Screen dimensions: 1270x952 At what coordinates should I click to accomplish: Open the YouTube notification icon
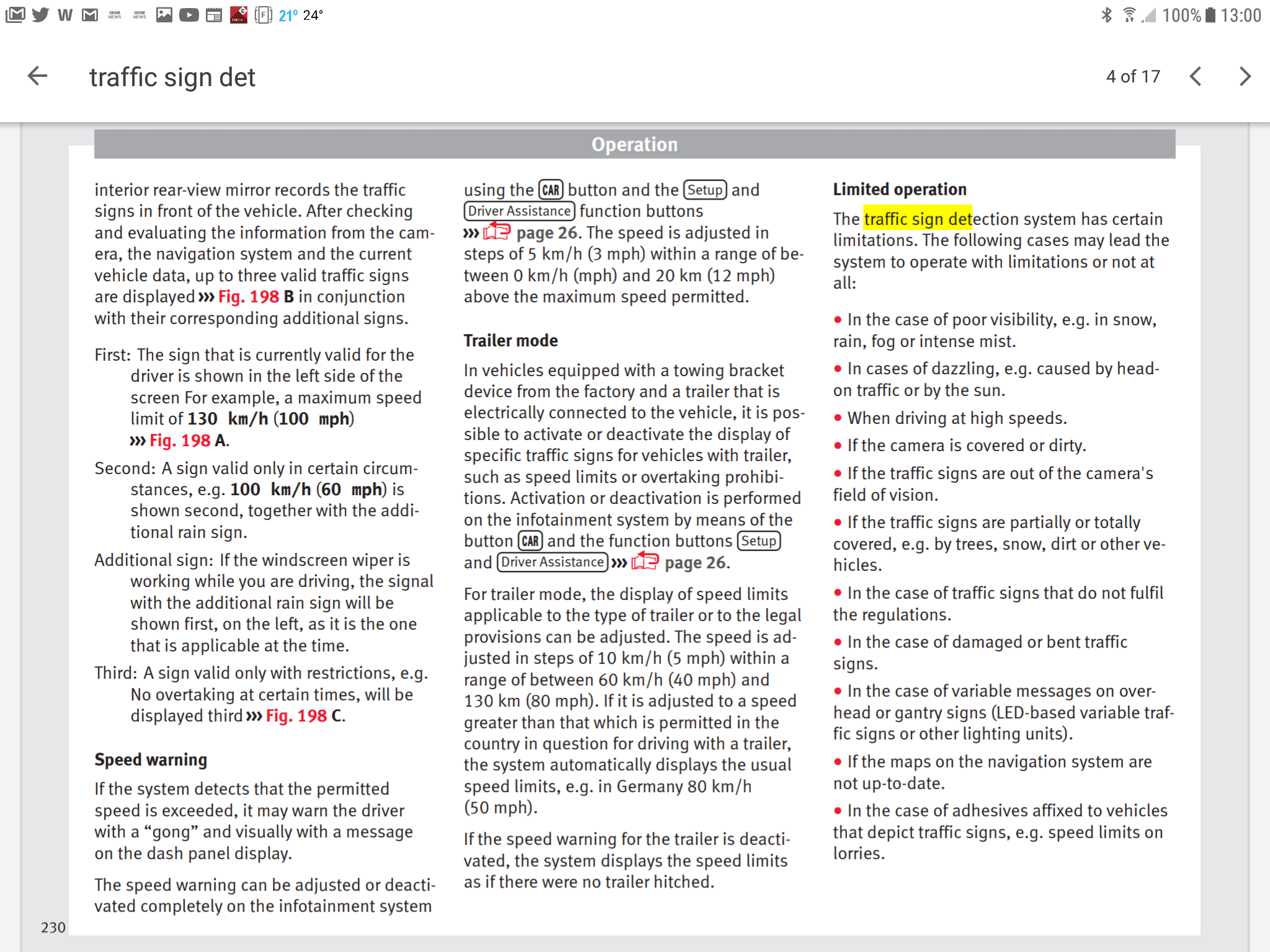189,15
